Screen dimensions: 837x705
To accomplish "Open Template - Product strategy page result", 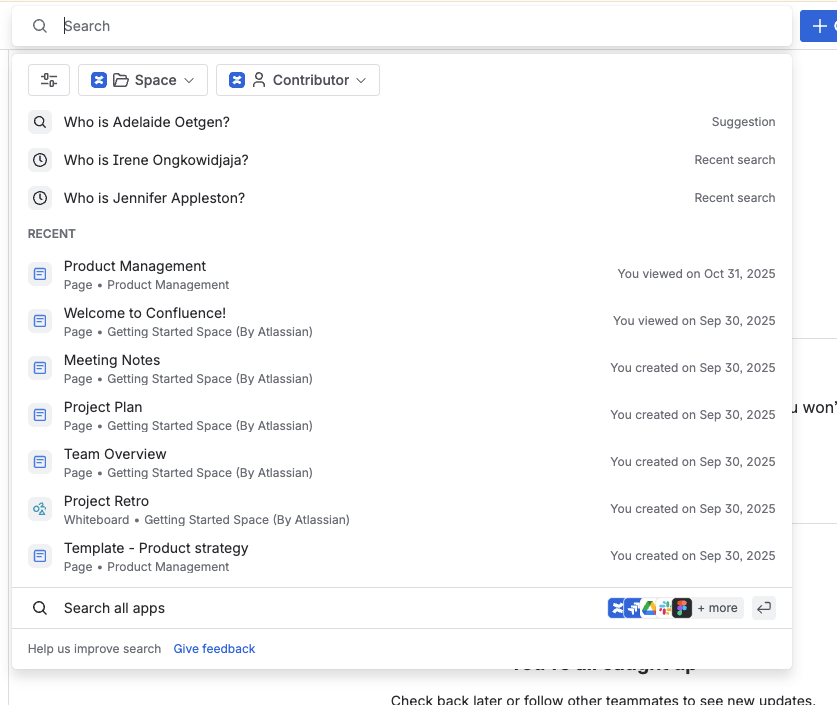I will point(401,556).
